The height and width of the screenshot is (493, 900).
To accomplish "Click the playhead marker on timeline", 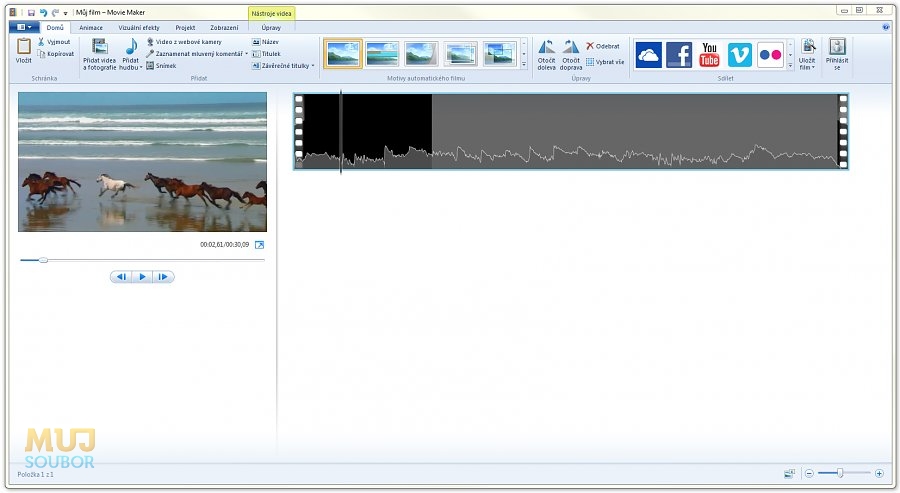I will [341, 131].
